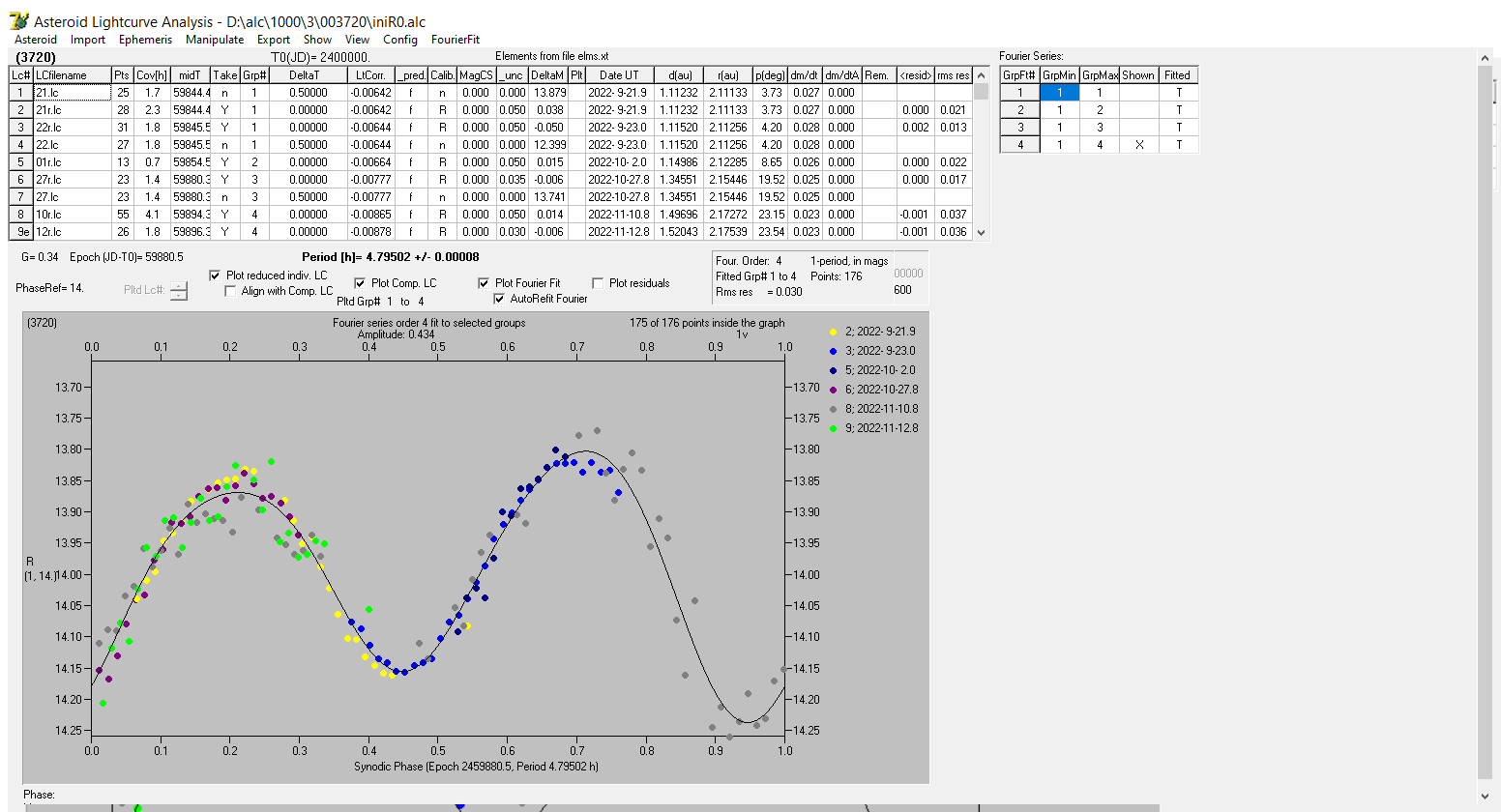Open the Ephemeris menu
Screen dimensions: 1501x812
click(145, 40)
